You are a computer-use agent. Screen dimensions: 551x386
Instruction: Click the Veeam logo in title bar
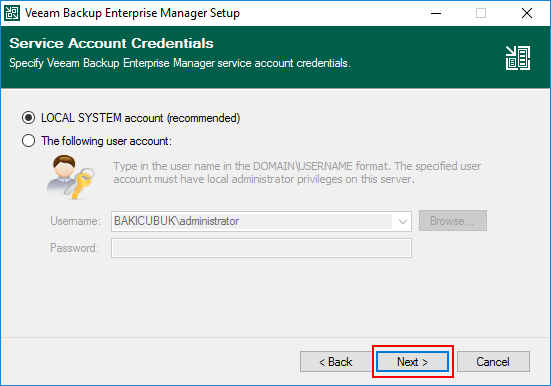pyautogui.click(x=12, y=13)
